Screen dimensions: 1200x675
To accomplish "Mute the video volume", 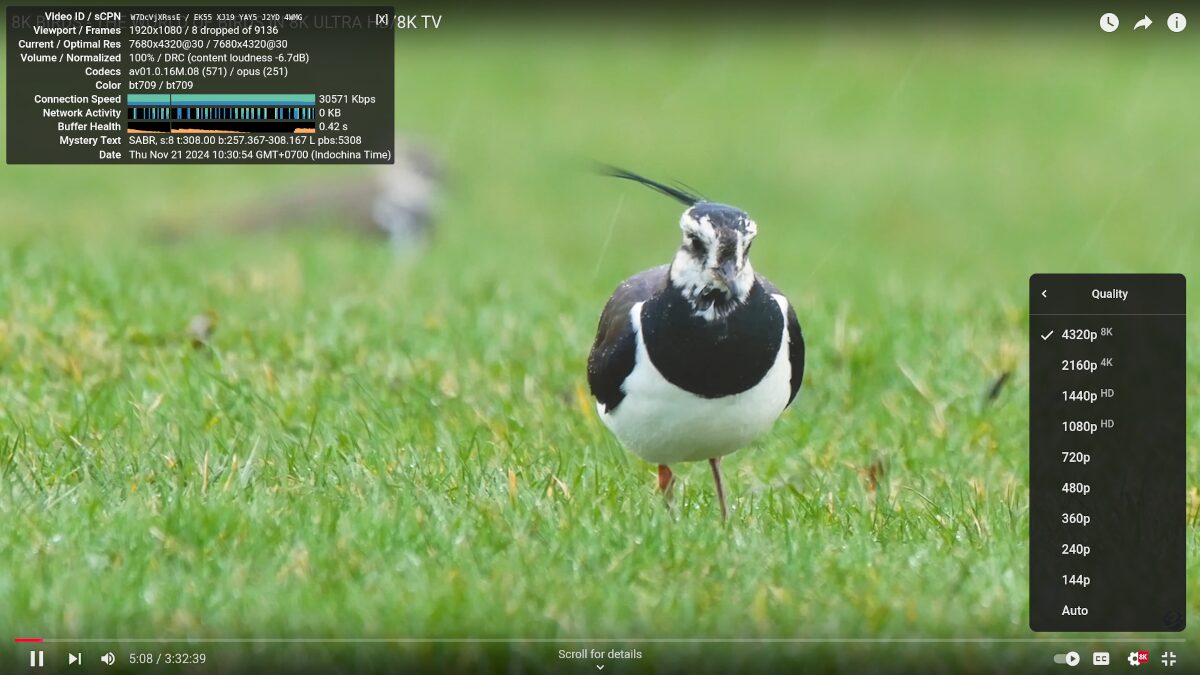I will point(108,658).
